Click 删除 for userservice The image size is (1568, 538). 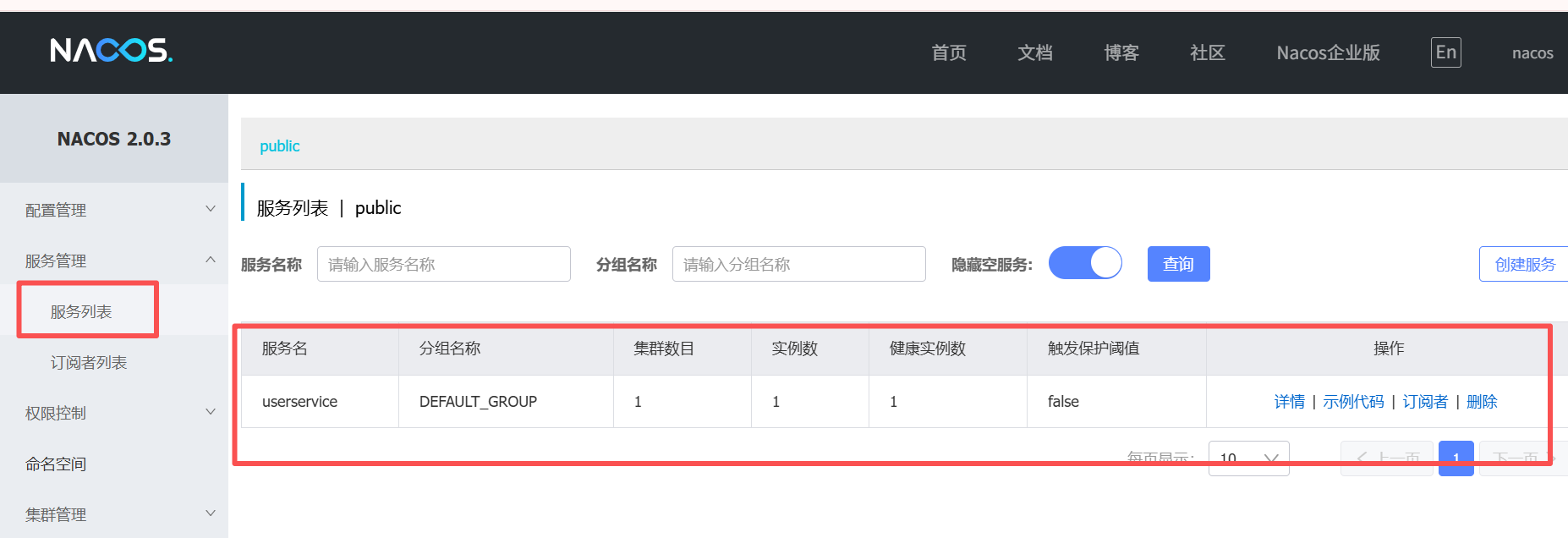point(1482,402)
